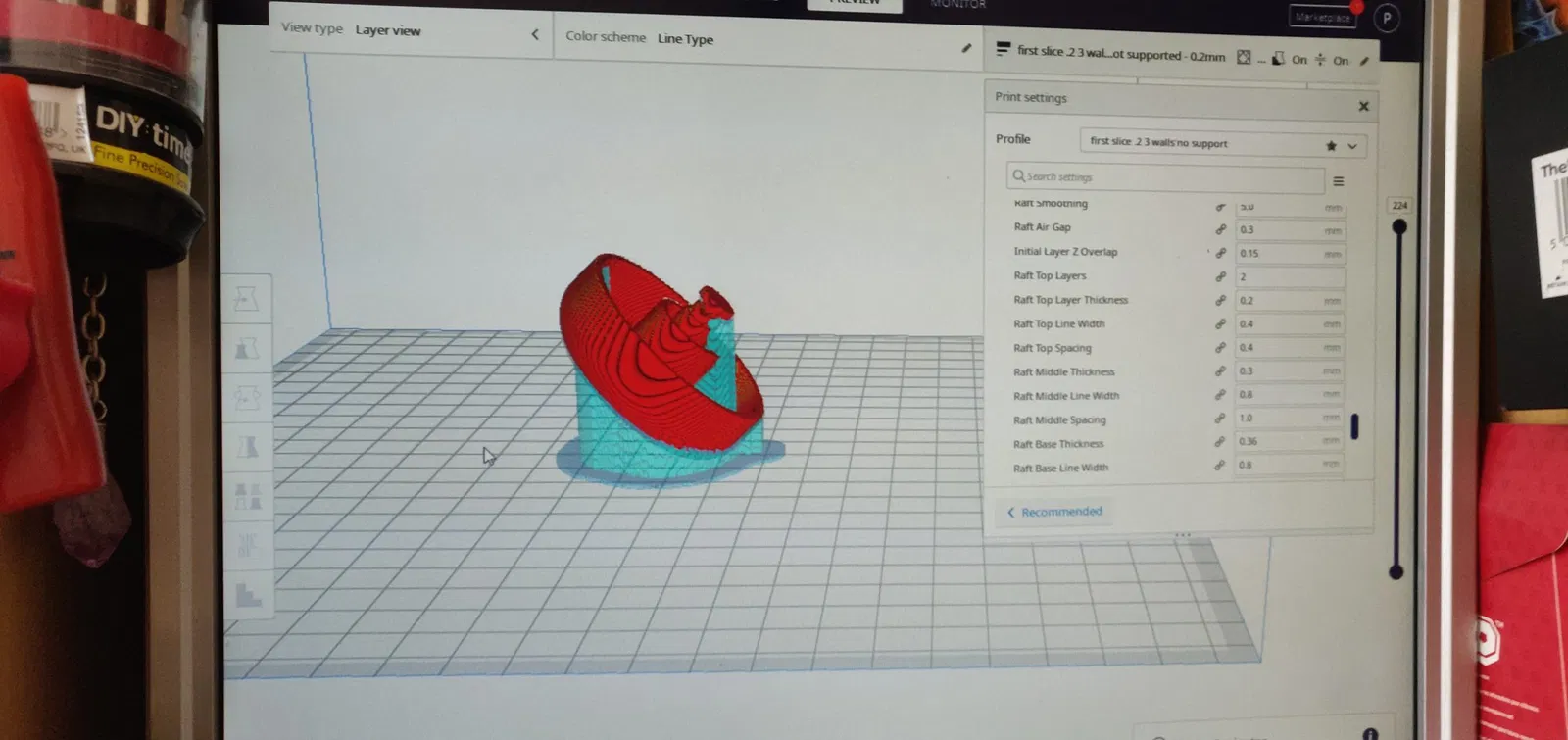
Task: Click pencil icon in color scheme bar
Action: [x=966, y=47]
